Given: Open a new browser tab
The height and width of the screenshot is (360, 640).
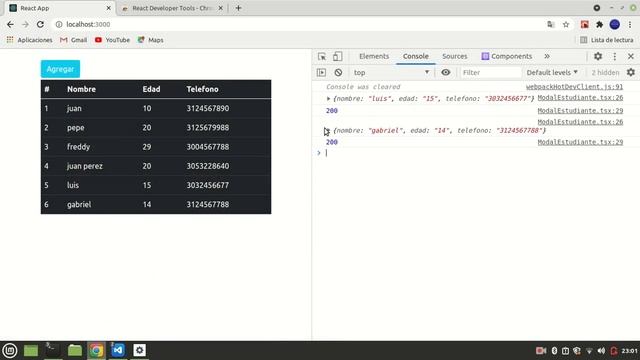Looking at the screenshot, I should 238,8.
